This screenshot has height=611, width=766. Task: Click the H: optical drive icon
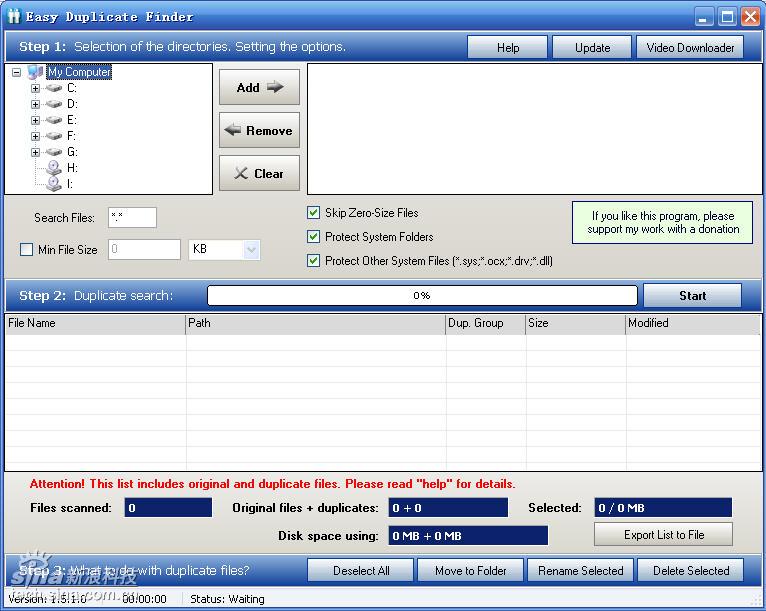(x=54, y=168)
